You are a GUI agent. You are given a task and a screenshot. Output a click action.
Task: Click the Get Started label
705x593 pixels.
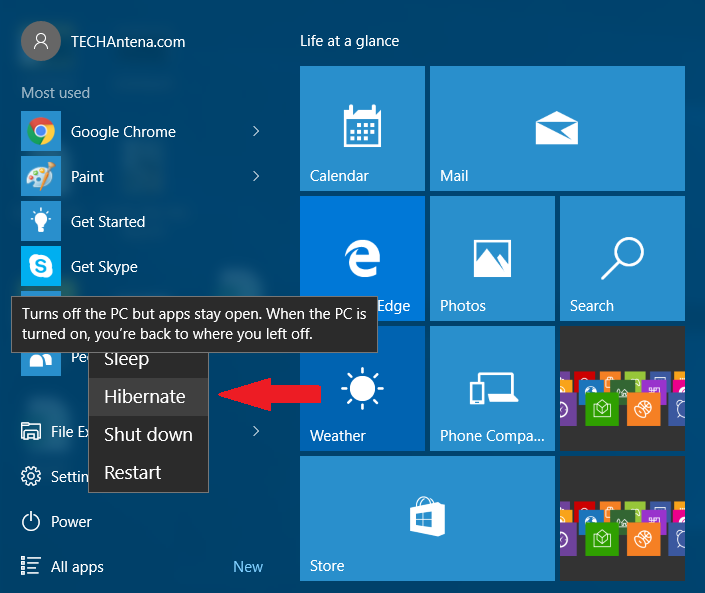[x=108, y=222]
